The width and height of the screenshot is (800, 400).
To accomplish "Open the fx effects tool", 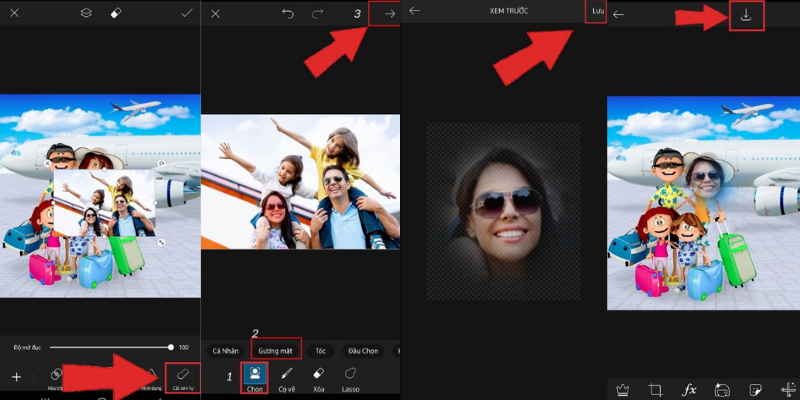I will (x=689, y=390).
